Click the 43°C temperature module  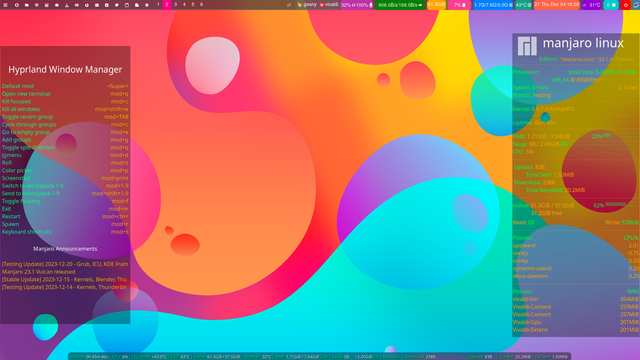coord(523,5)
